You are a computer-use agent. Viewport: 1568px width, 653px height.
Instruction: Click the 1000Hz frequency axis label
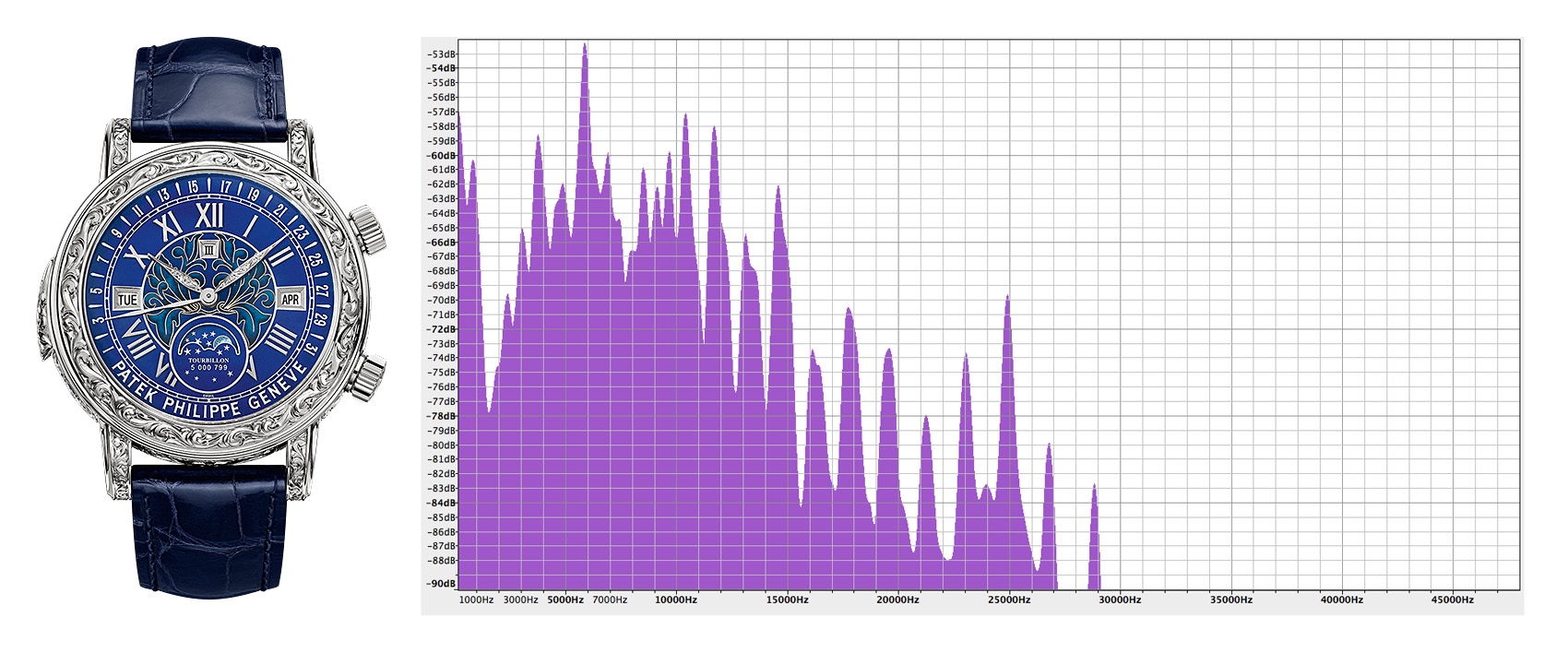coord(476,600)
